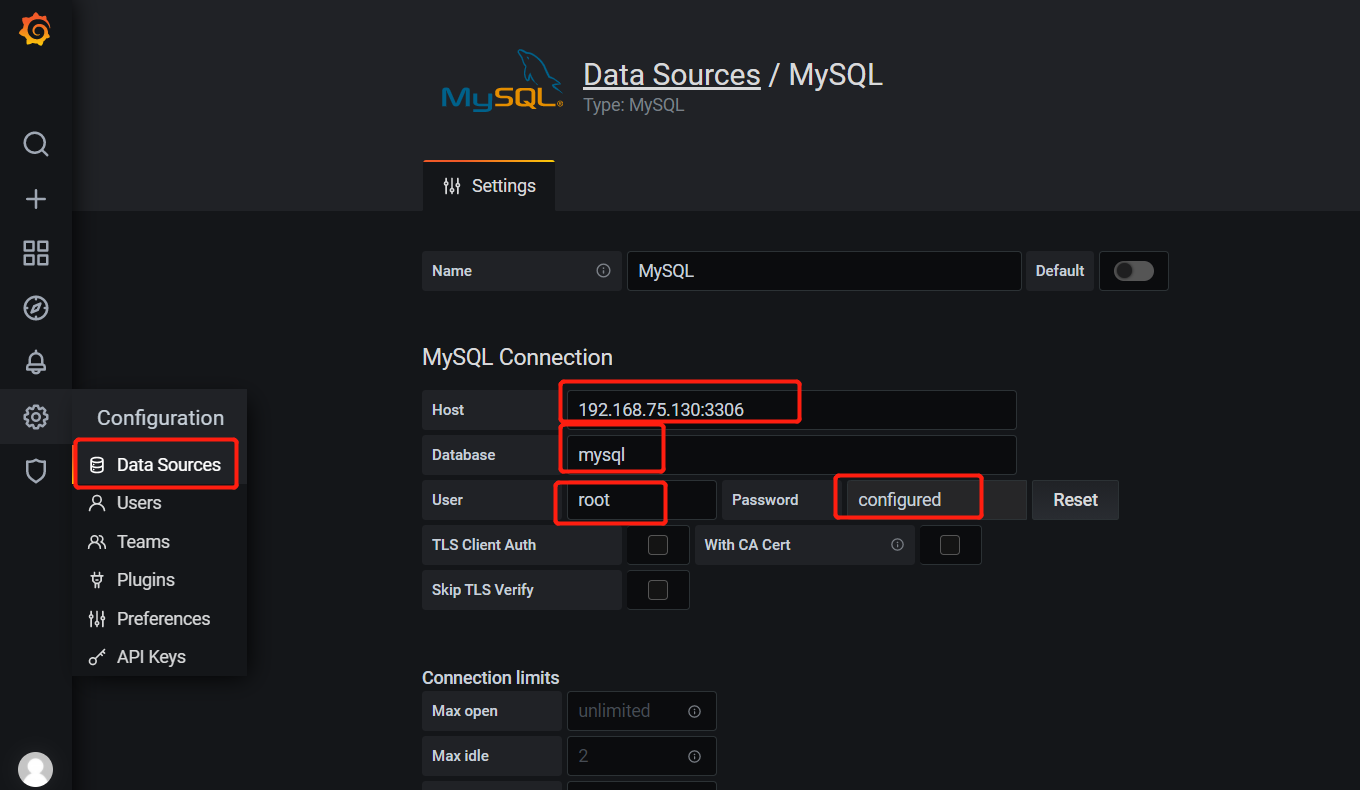Open the Server Admin shield icon

pyautogui.click(x=36, y=471)
